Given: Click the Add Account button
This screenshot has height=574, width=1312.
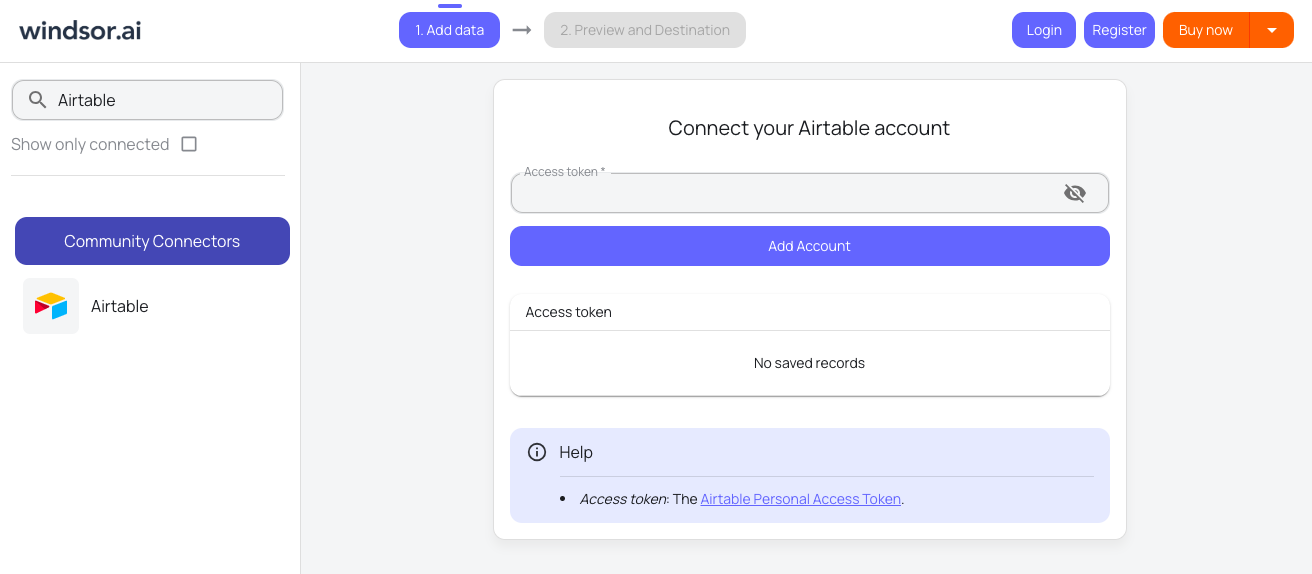Looking at the screenshot, I should pyautogui.click(x=810, y=246).
